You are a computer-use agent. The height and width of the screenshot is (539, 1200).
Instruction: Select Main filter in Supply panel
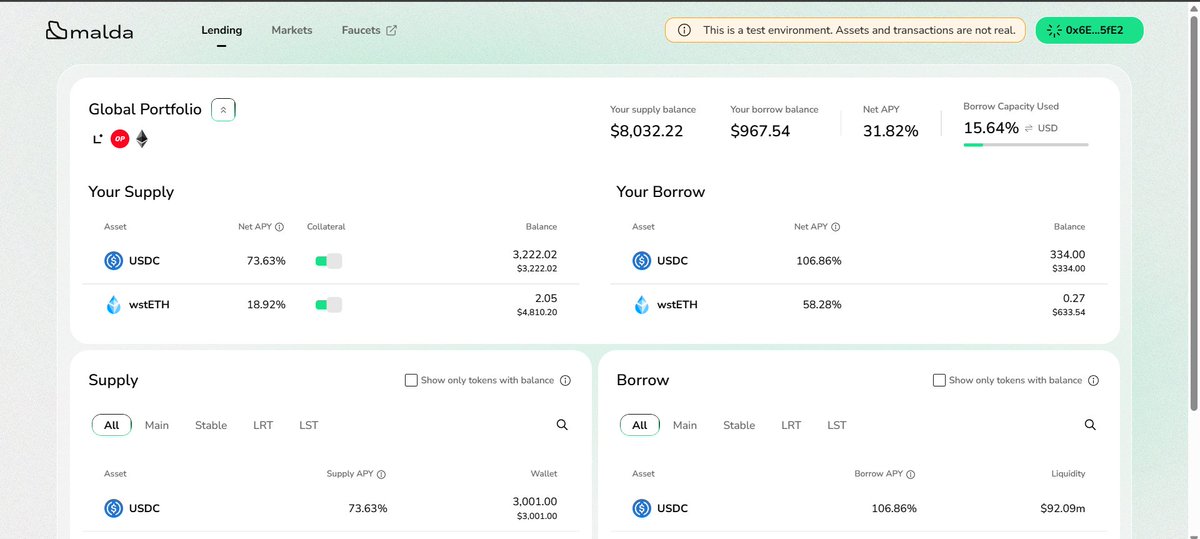[157, 425]
